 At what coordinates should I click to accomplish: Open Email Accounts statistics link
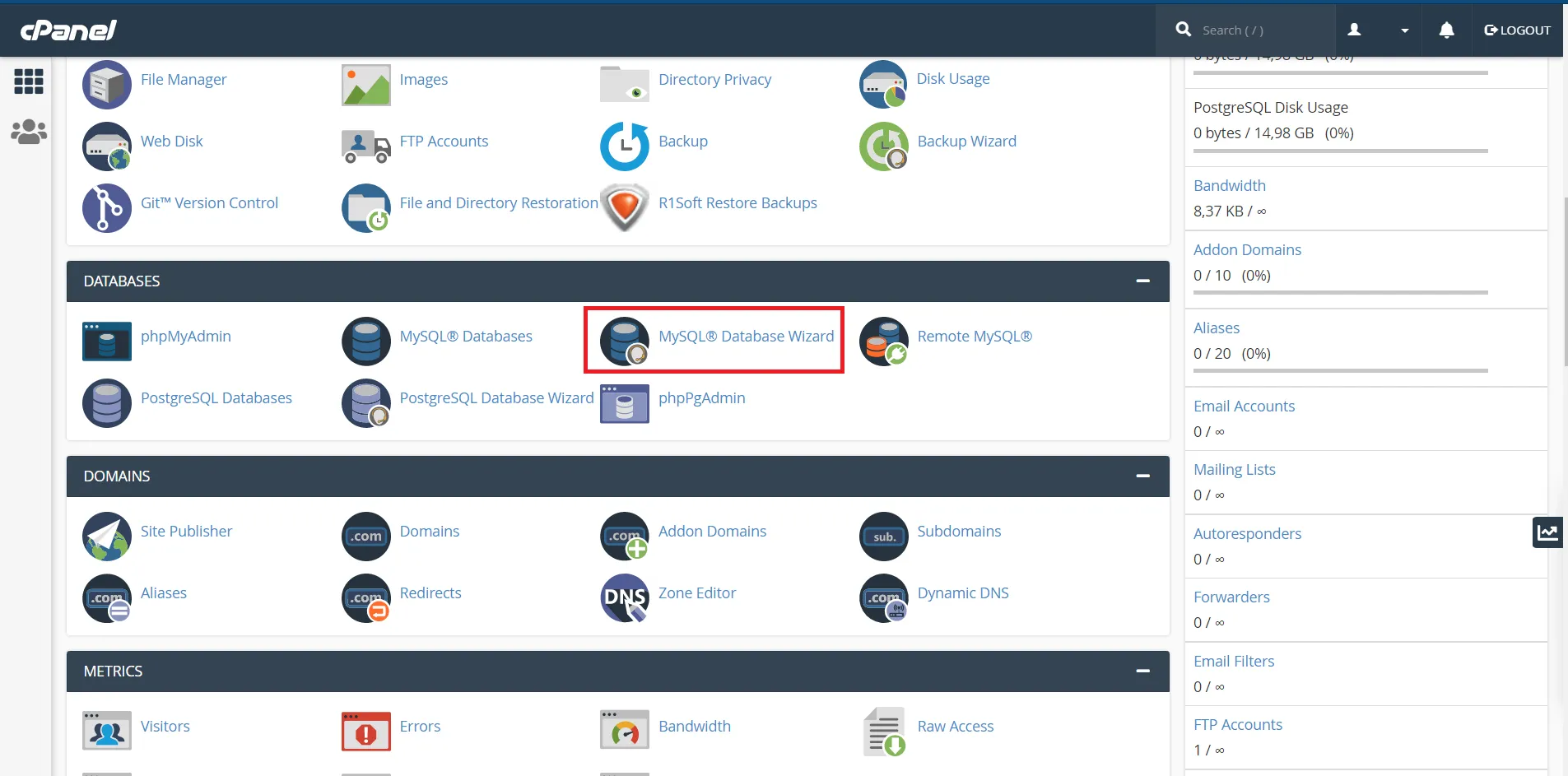[1244, 407]
